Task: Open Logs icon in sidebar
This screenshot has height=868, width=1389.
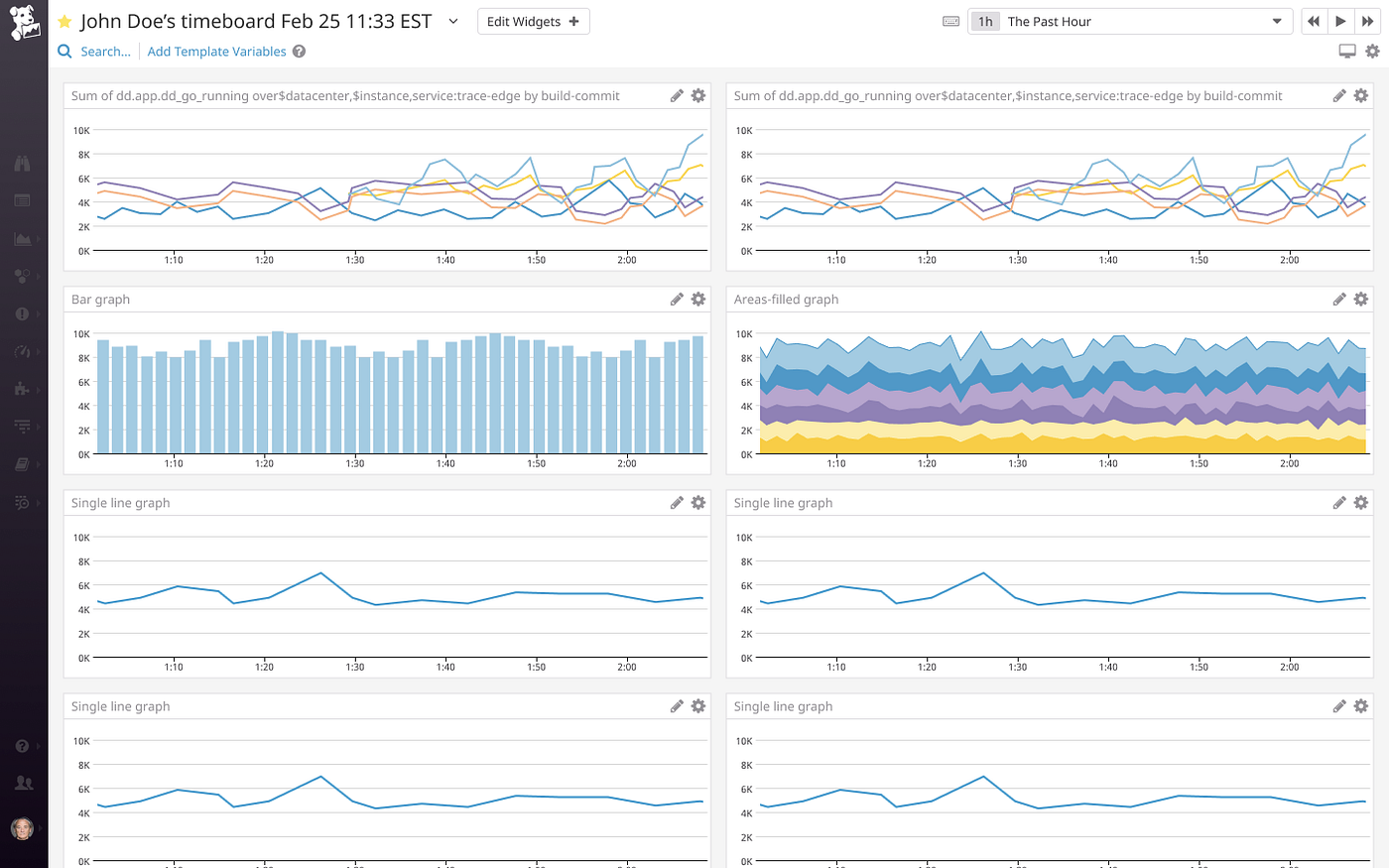Action: click(x=23, y=502)
